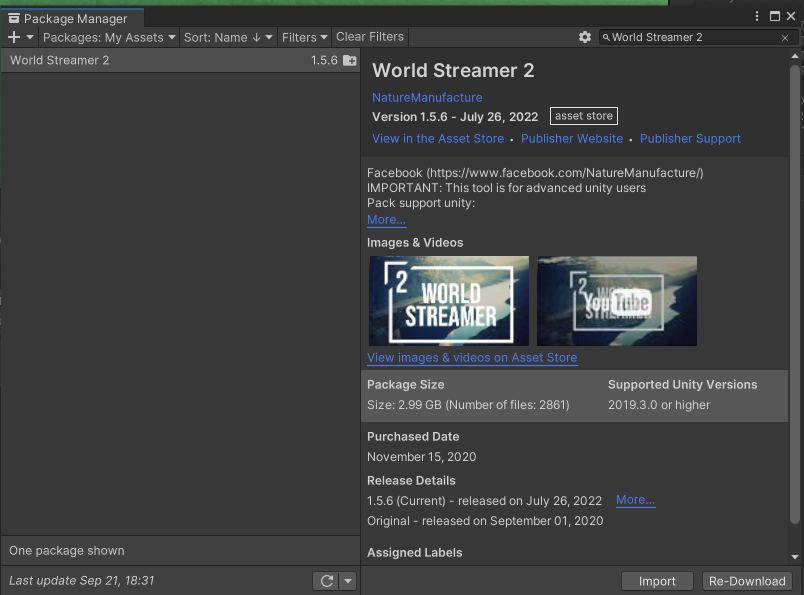Click 'Size: 2.99 GB (Number of files: 2861)'

coord(468,405)
